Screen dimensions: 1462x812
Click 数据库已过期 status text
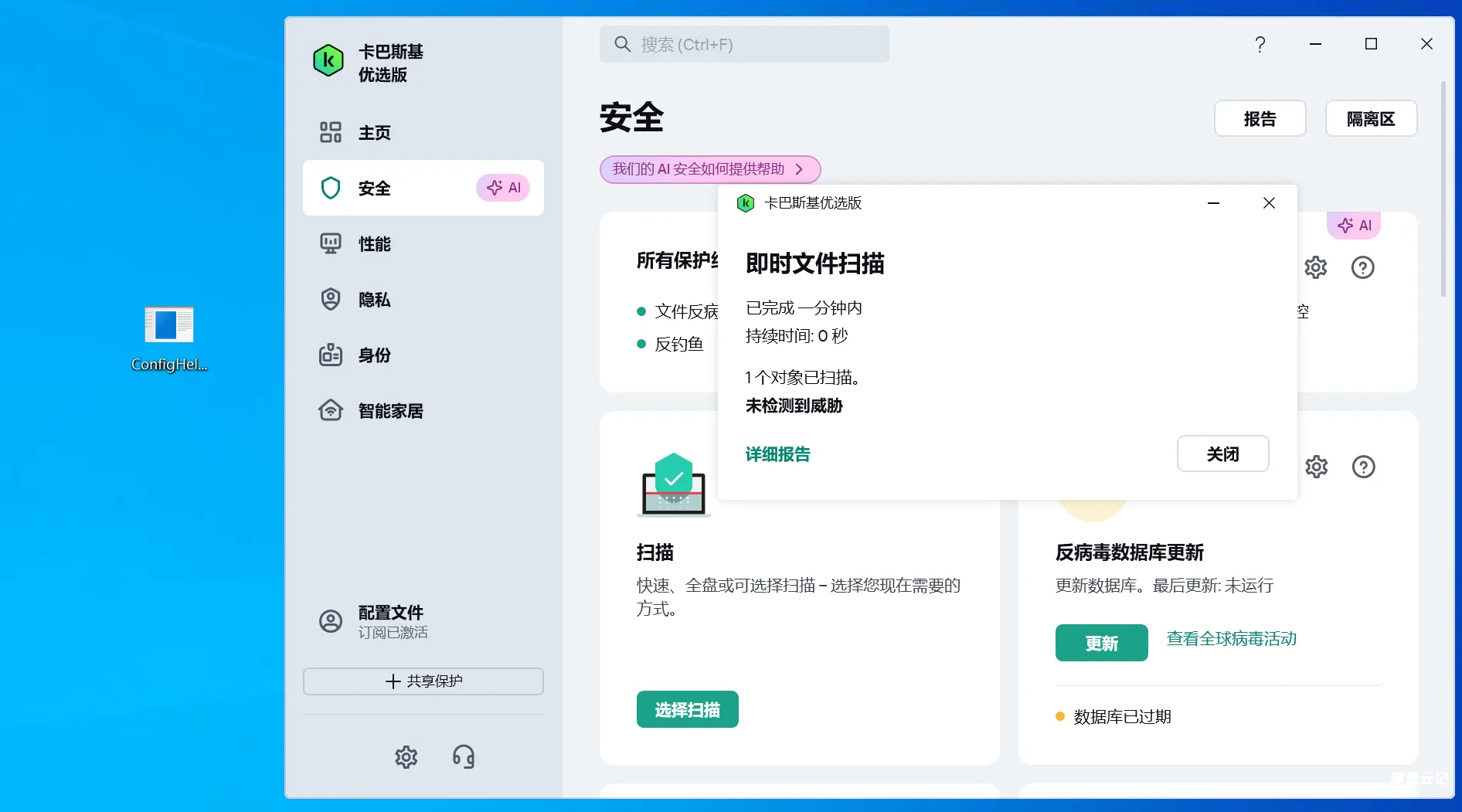[1122, 717]
